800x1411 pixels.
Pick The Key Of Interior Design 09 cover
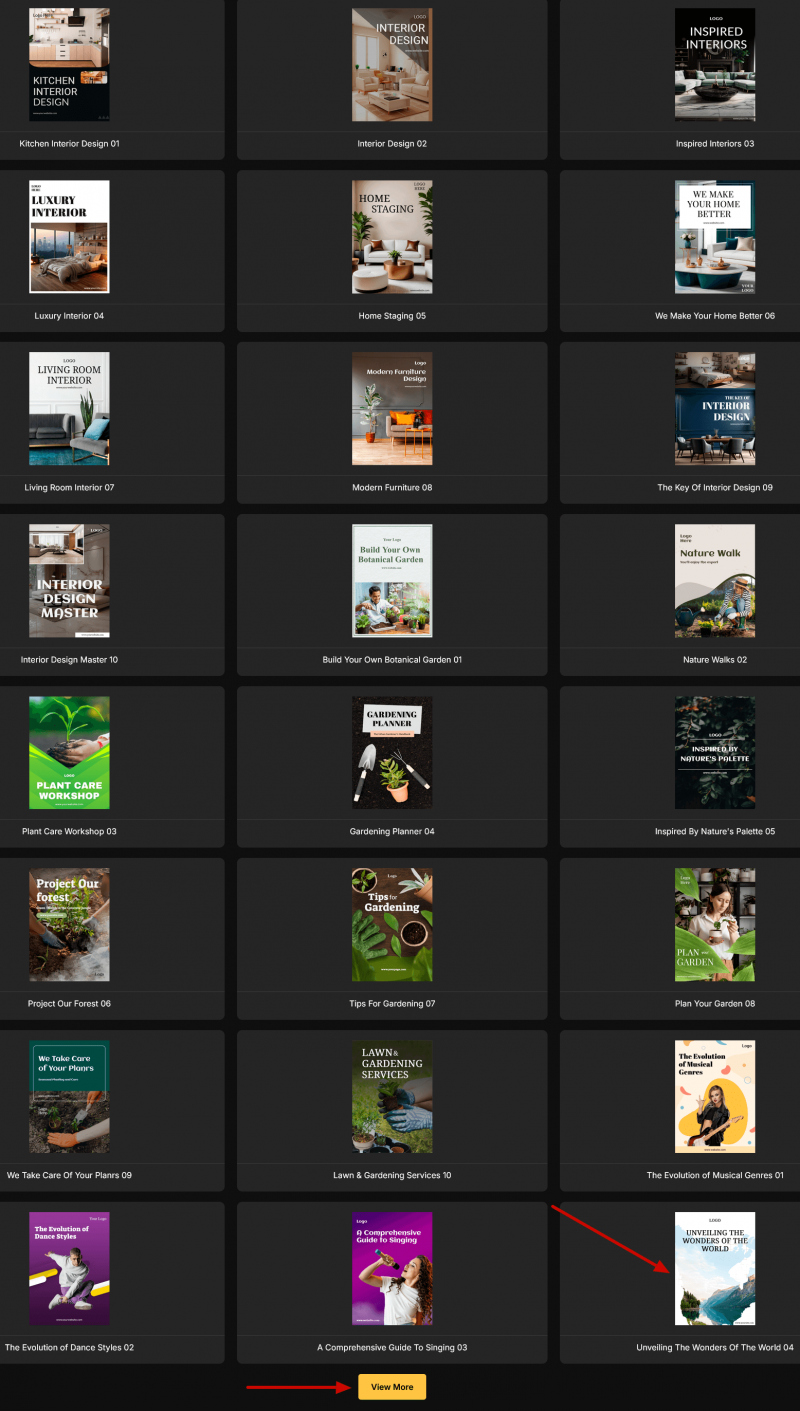tap(715, 409)
